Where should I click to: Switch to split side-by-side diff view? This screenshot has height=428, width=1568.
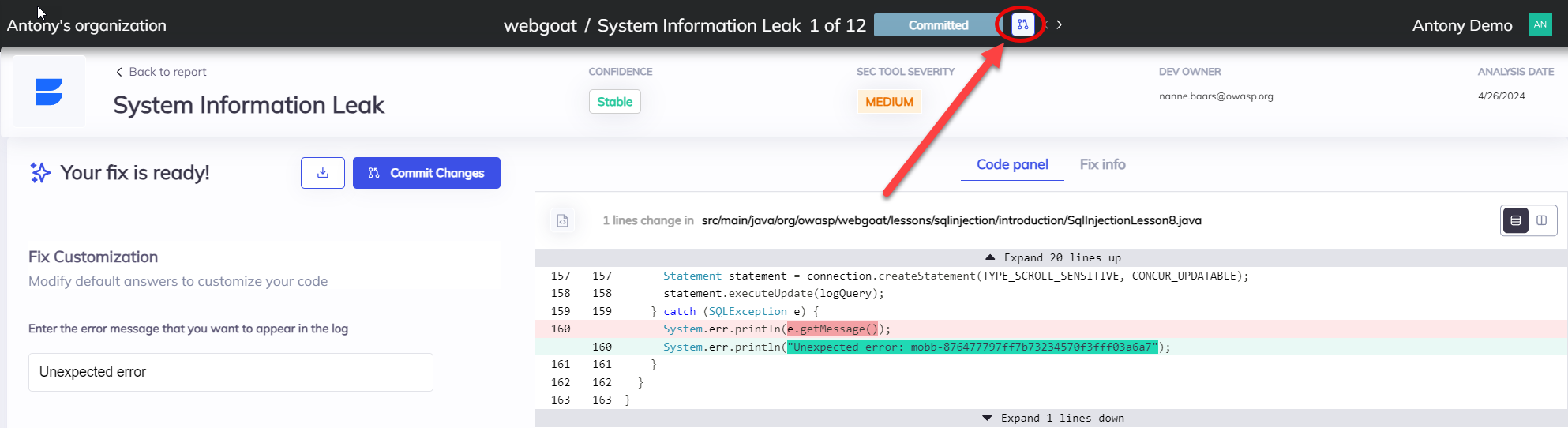[1541, 221]
